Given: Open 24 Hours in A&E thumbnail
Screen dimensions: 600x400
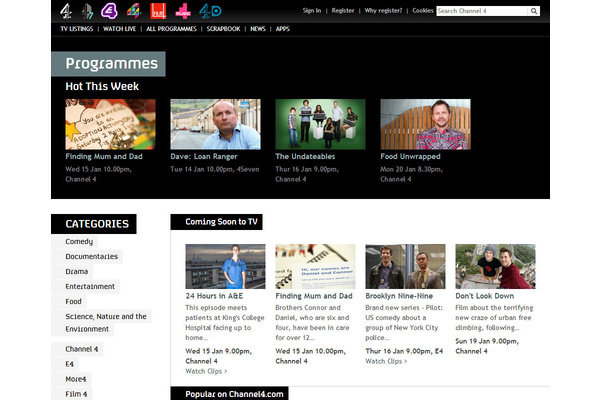Looking at the screenshot, I should [225, 266].
